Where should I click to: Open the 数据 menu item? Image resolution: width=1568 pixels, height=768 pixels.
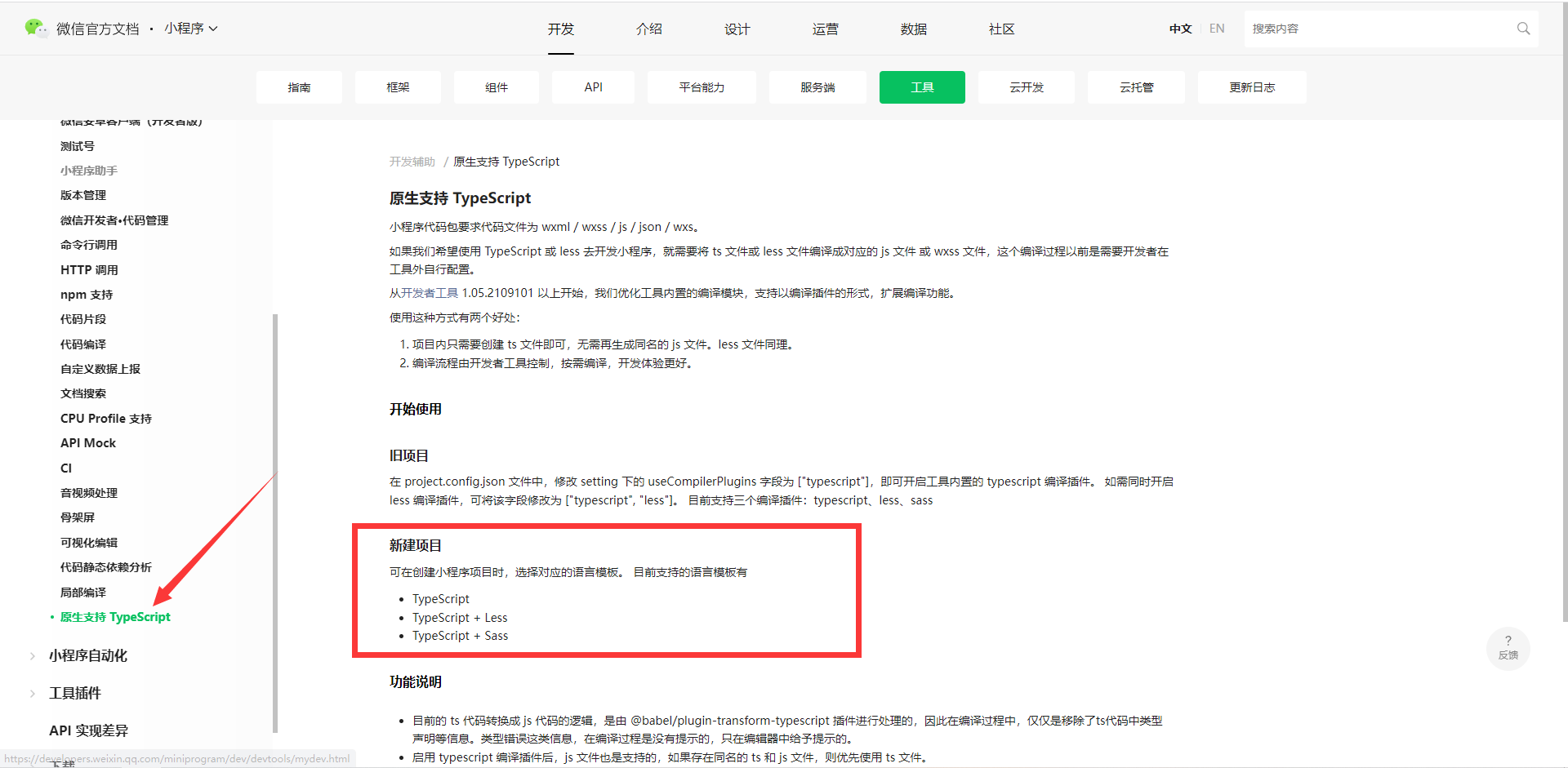913,29
